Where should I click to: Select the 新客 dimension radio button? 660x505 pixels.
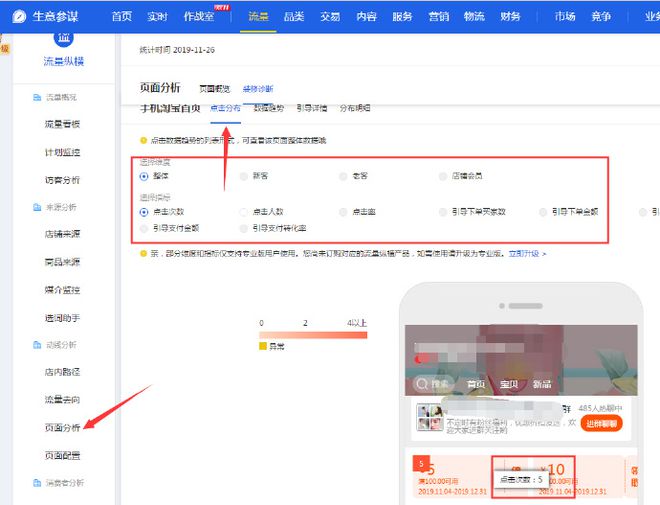(244, 176)
